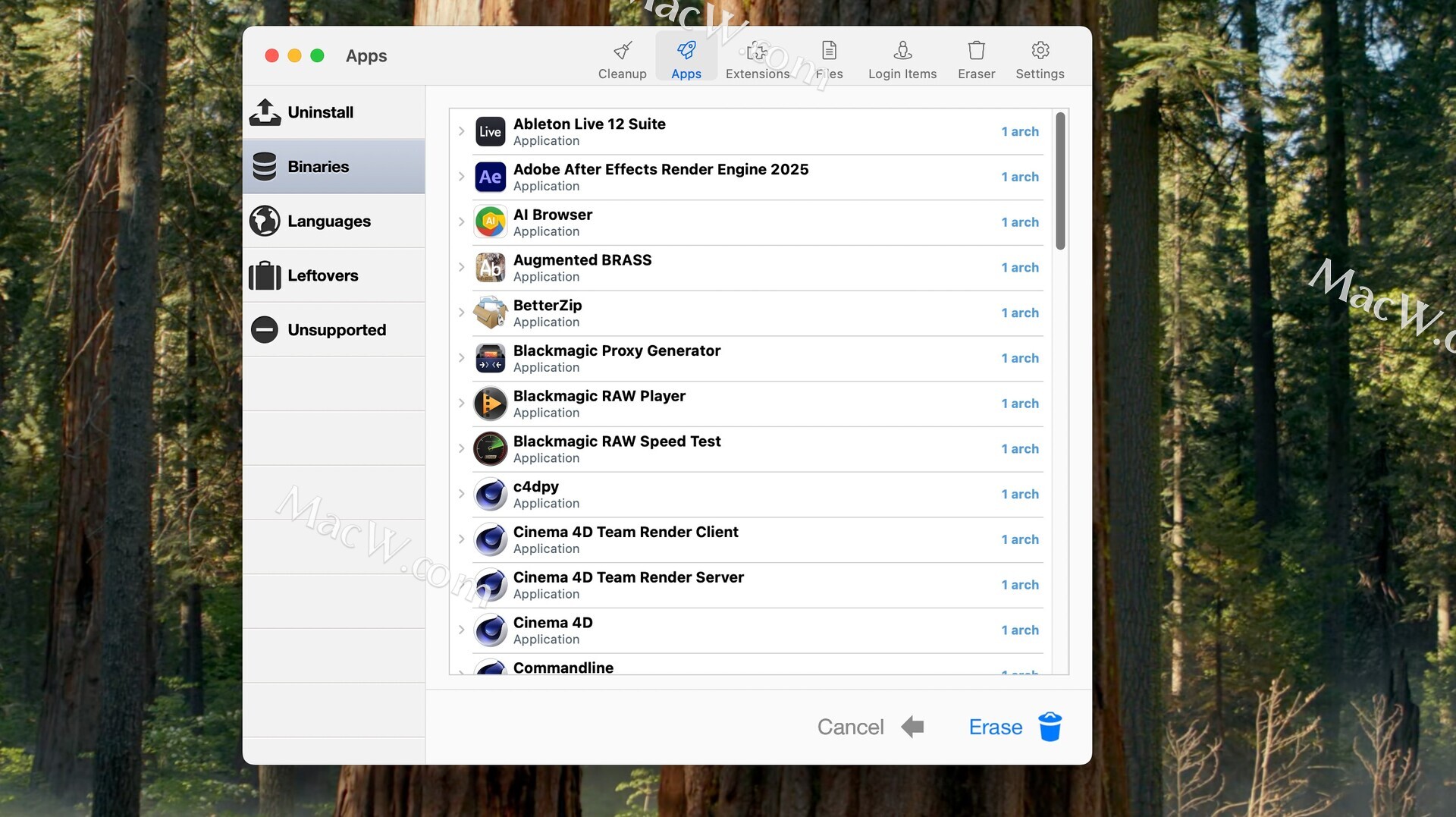This screenshot has height=817, width=1456.
Task: Open the Cleanup toolbar tab
Action: [x=622, y=60]
